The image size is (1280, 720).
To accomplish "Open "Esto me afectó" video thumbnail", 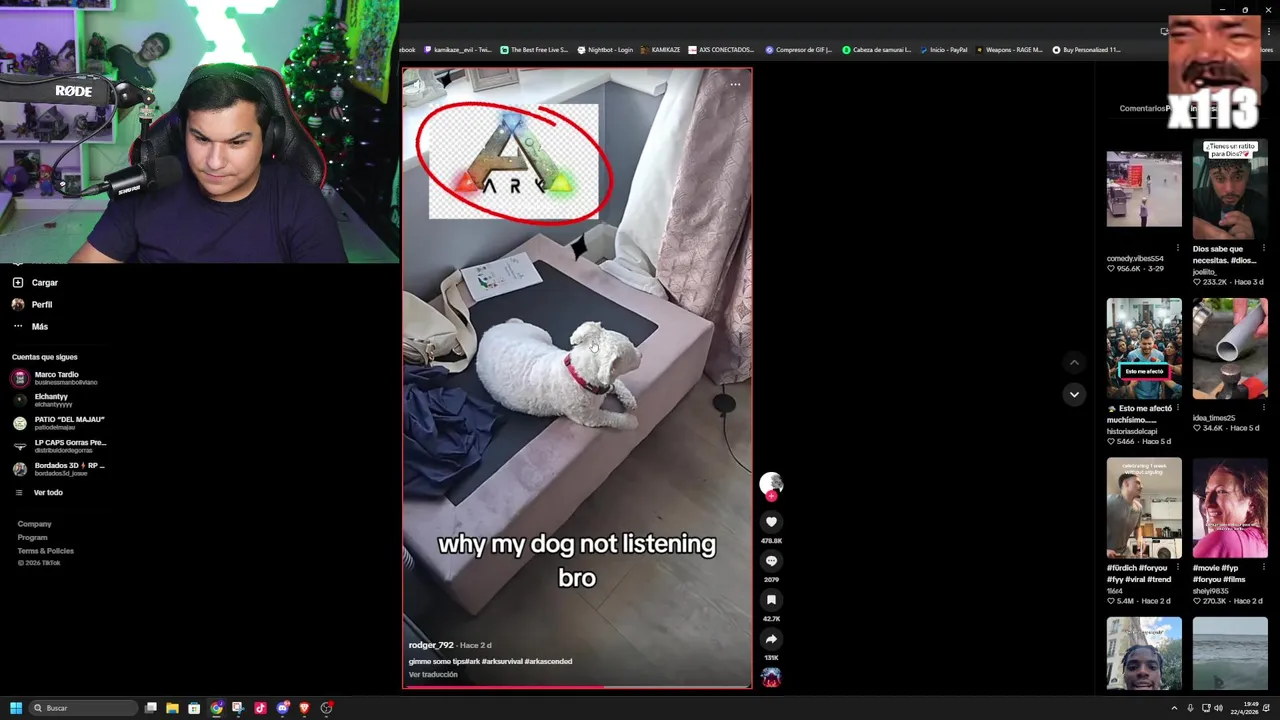I will tap(1144, 348).
